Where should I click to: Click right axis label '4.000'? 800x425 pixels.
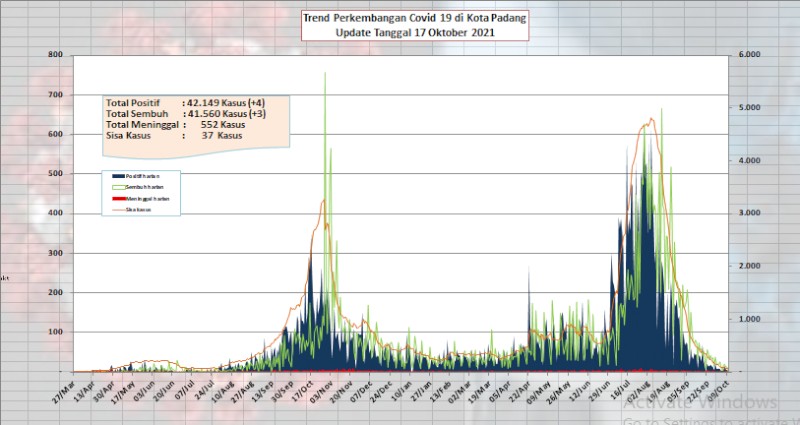tap(749, 160)
